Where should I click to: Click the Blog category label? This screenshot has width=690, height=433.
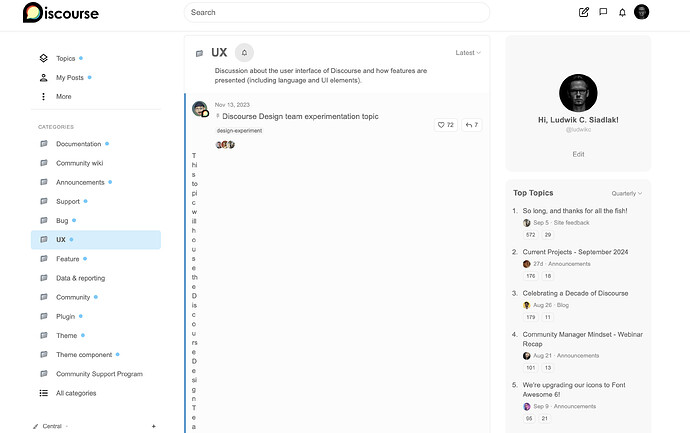(x=562, y=305)
